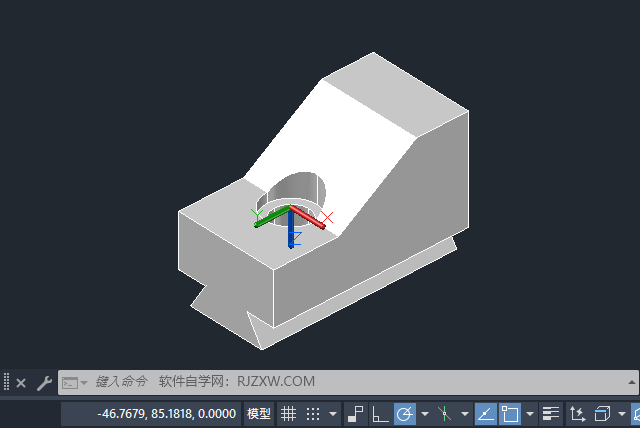Toggle lineweight display icon
This screenshot has height=428, width=640.
pyautogui.click(x=551, y=414)
